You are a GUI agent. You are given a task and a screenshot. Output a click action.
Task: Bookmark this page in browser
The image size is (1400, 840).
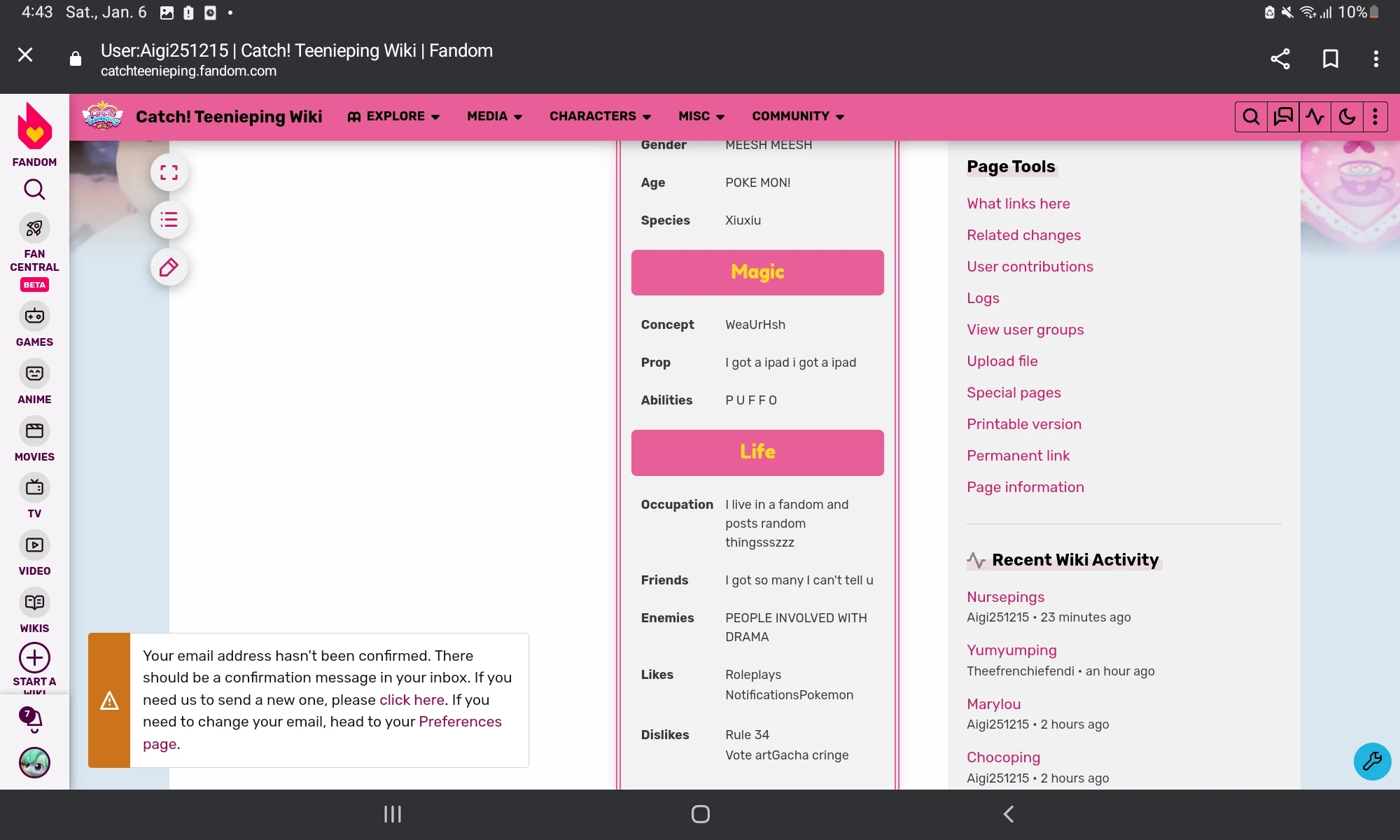coord(1330,59)
